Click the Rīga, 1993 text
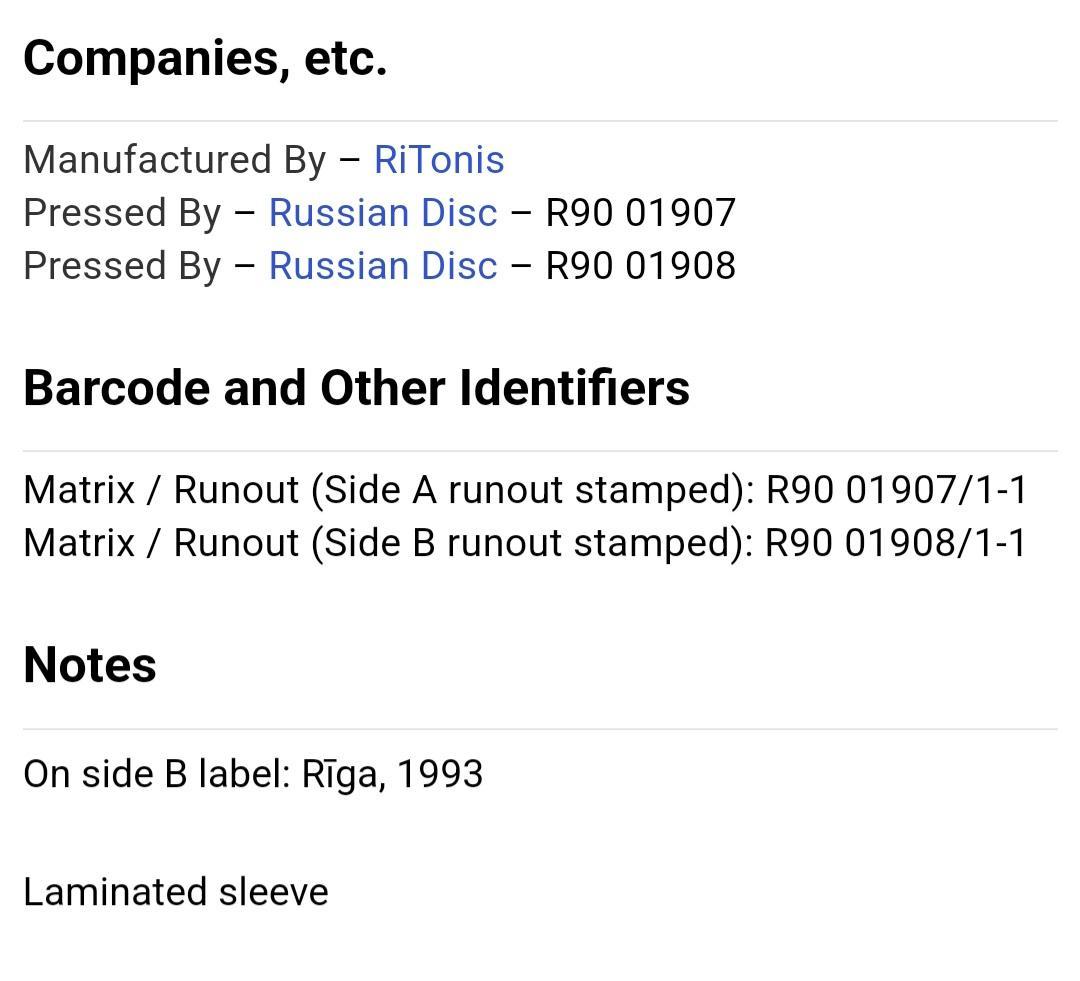Image resolution: width=1080 pixels, height=981 pixels. point(392,775)
